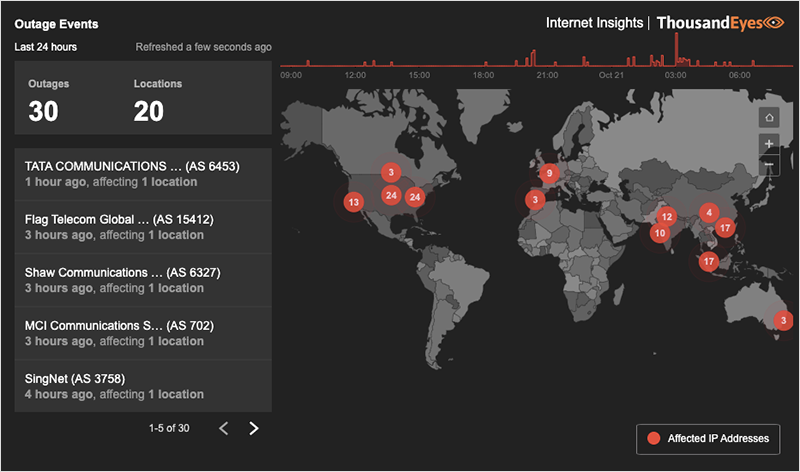The width and height of the screenshot is (800, 472).
Task: Go to previous page of outage events
Action: click(224, 429)
